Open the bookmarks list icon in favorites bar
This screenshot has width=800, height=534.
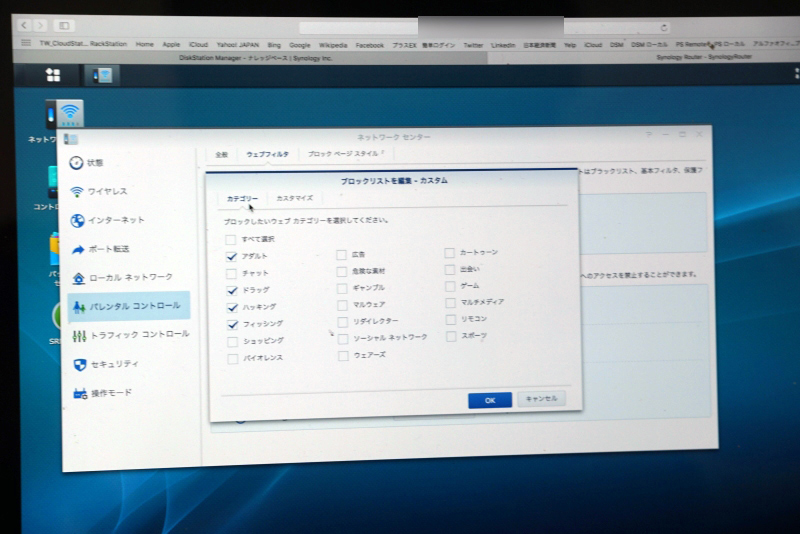[x=26, y=43]
